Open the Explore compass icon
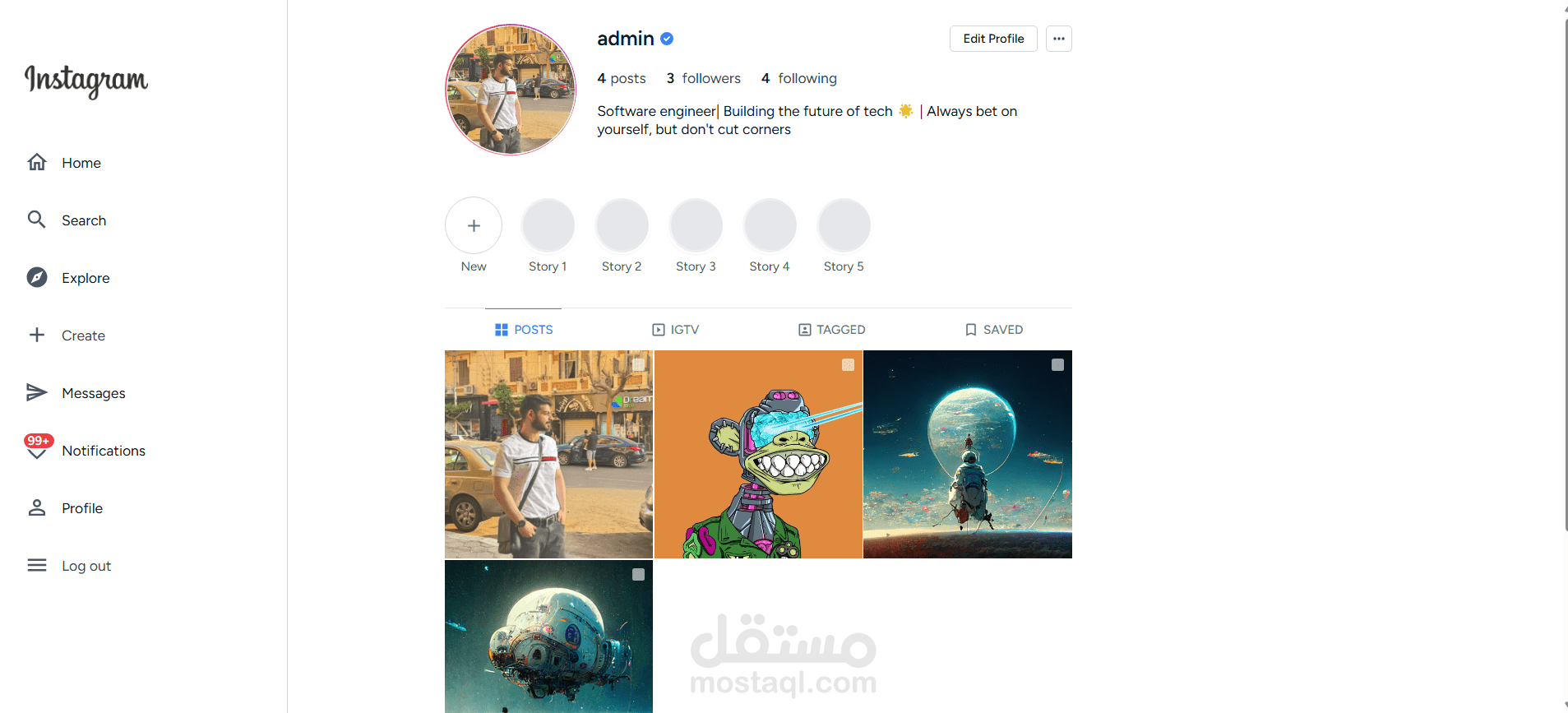The image size is (1568, 713). pos(37,277)
